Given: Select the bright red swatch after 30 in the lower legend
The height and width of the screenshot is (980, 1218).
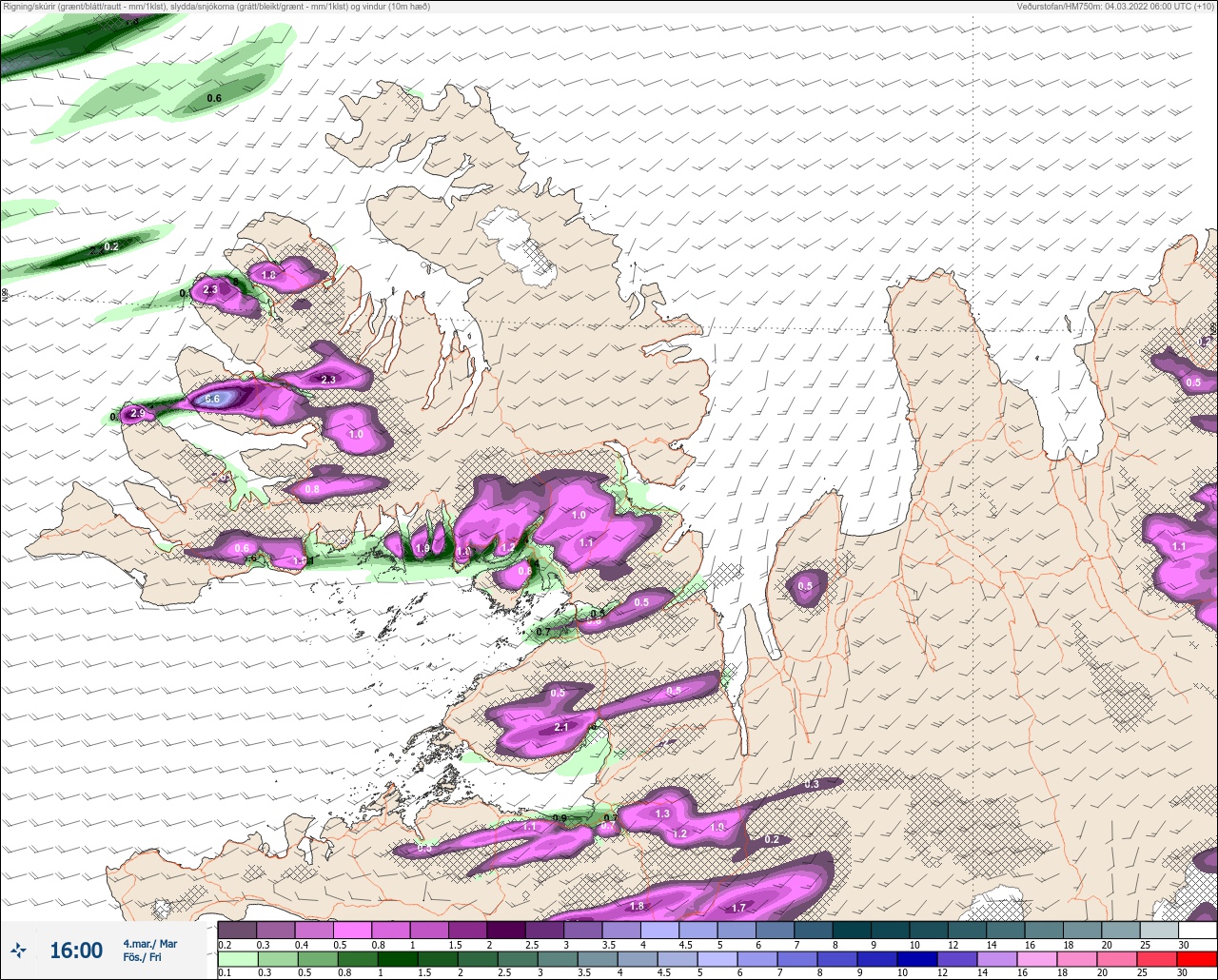Looking at the screenshot, I should point(1197,959).
